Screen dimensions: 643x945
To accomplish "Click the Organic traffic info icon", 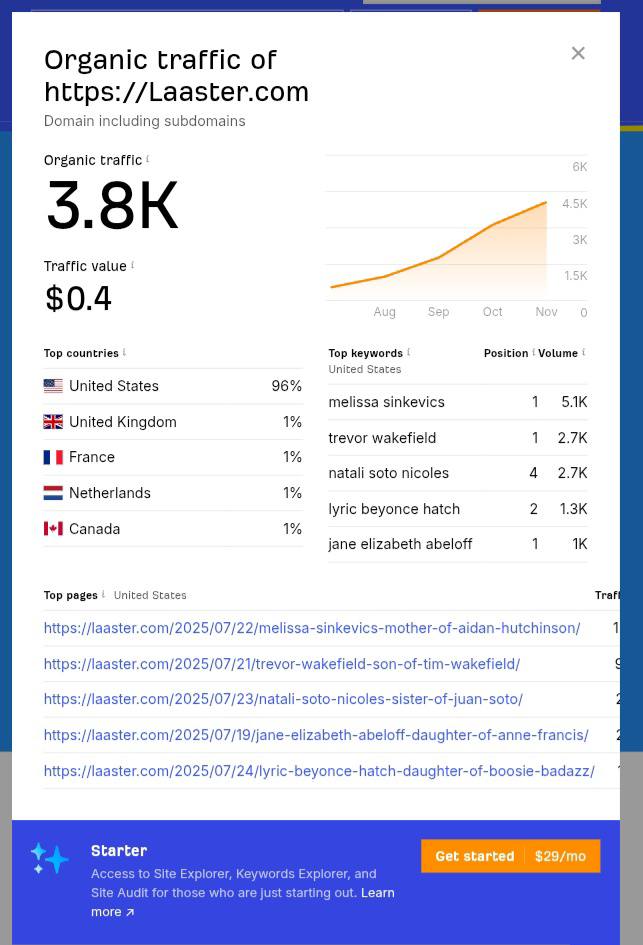I will tap(148, 159).
